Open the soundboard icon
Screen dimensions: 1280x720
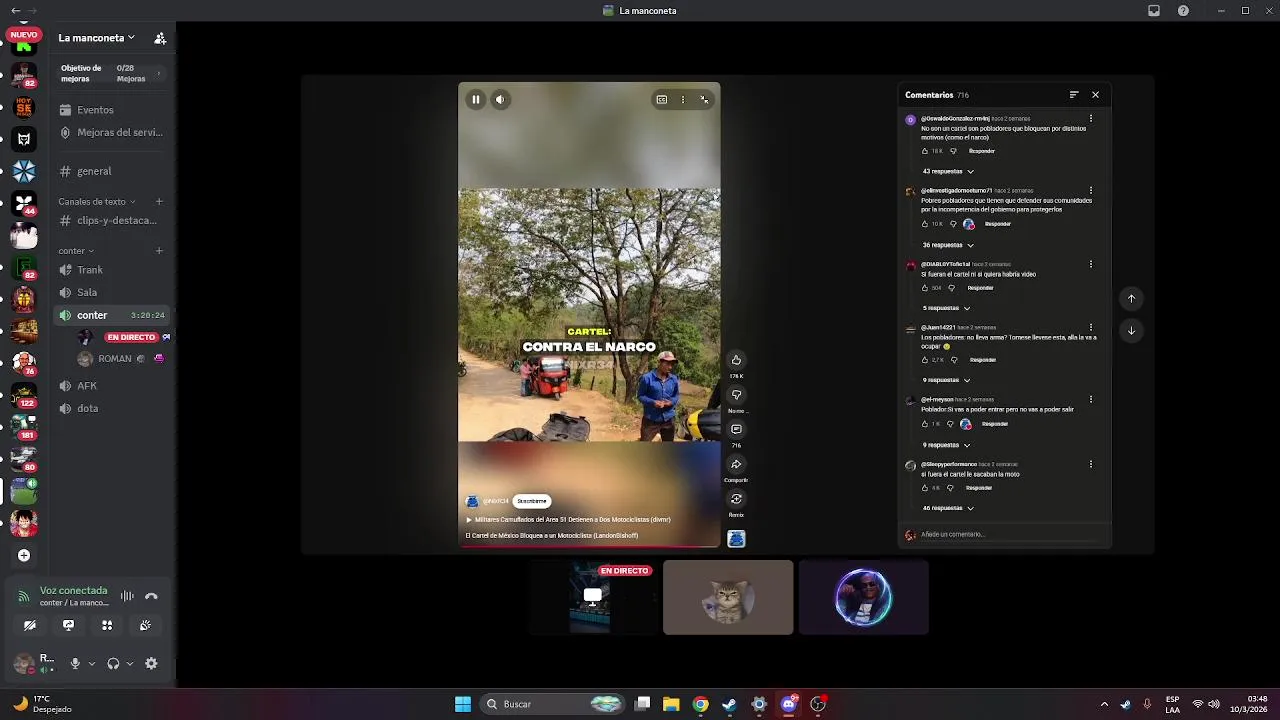(x=145, y=625)
